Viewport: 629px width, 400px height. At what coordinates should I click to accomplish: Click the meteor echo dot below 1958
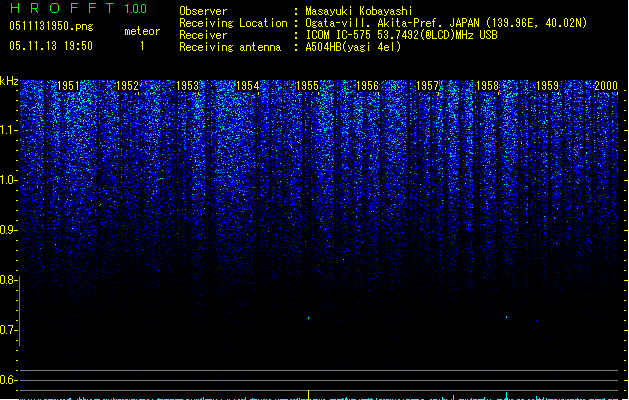506,317
